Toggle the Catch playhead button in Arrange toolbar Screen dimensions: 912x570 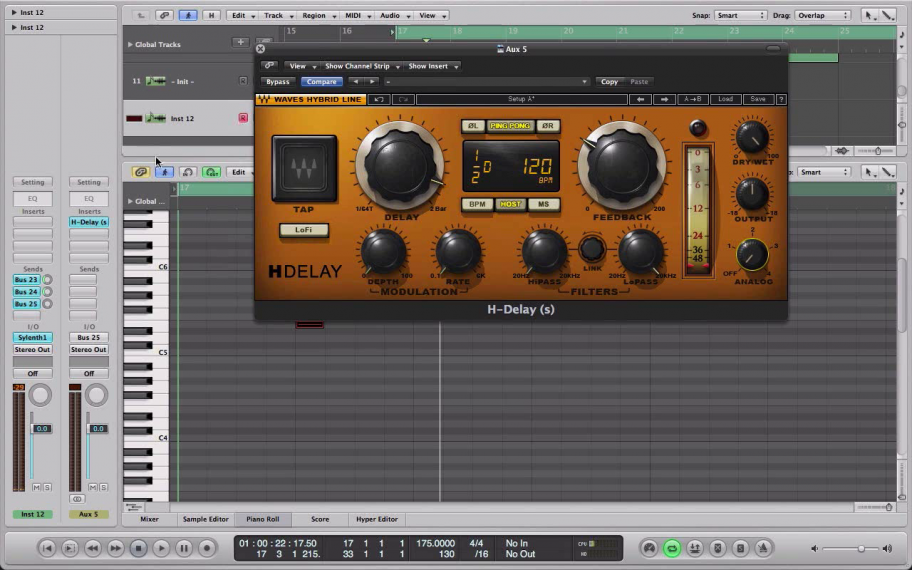pos(187,16)
